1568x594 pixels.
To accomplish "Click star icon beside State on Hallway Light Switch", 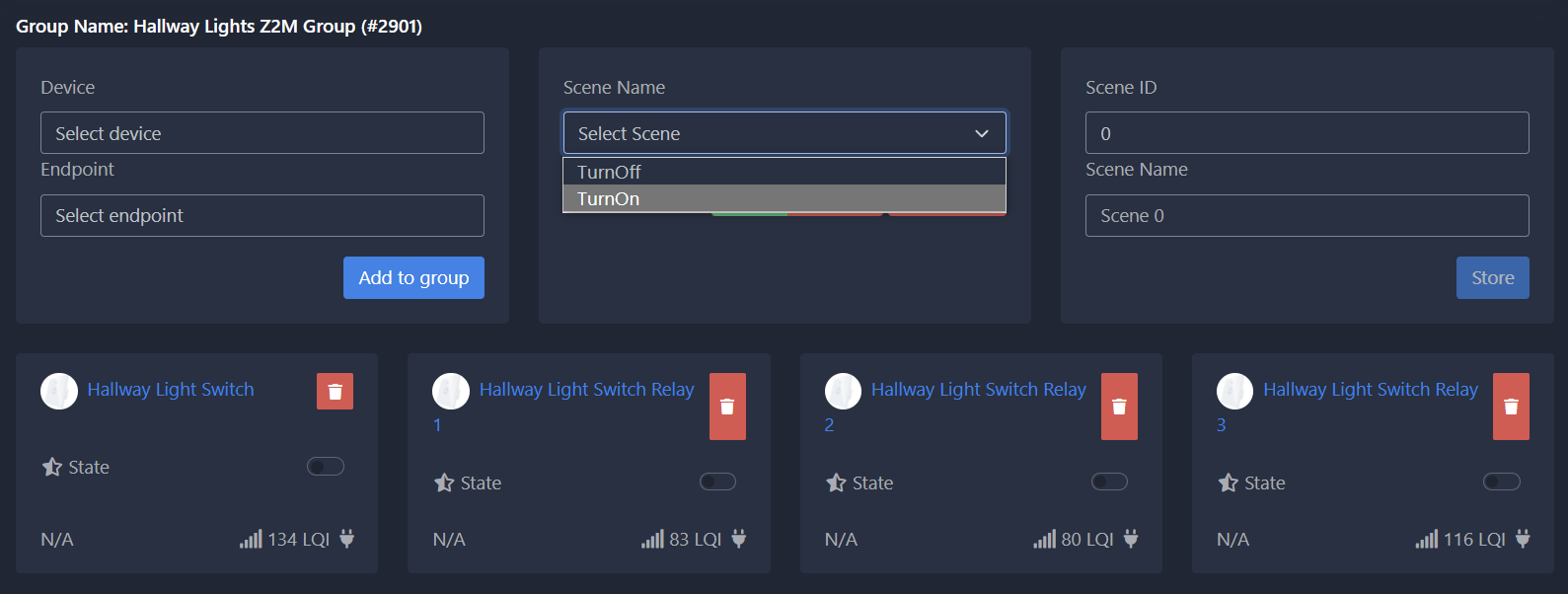I will coord(52,467).
